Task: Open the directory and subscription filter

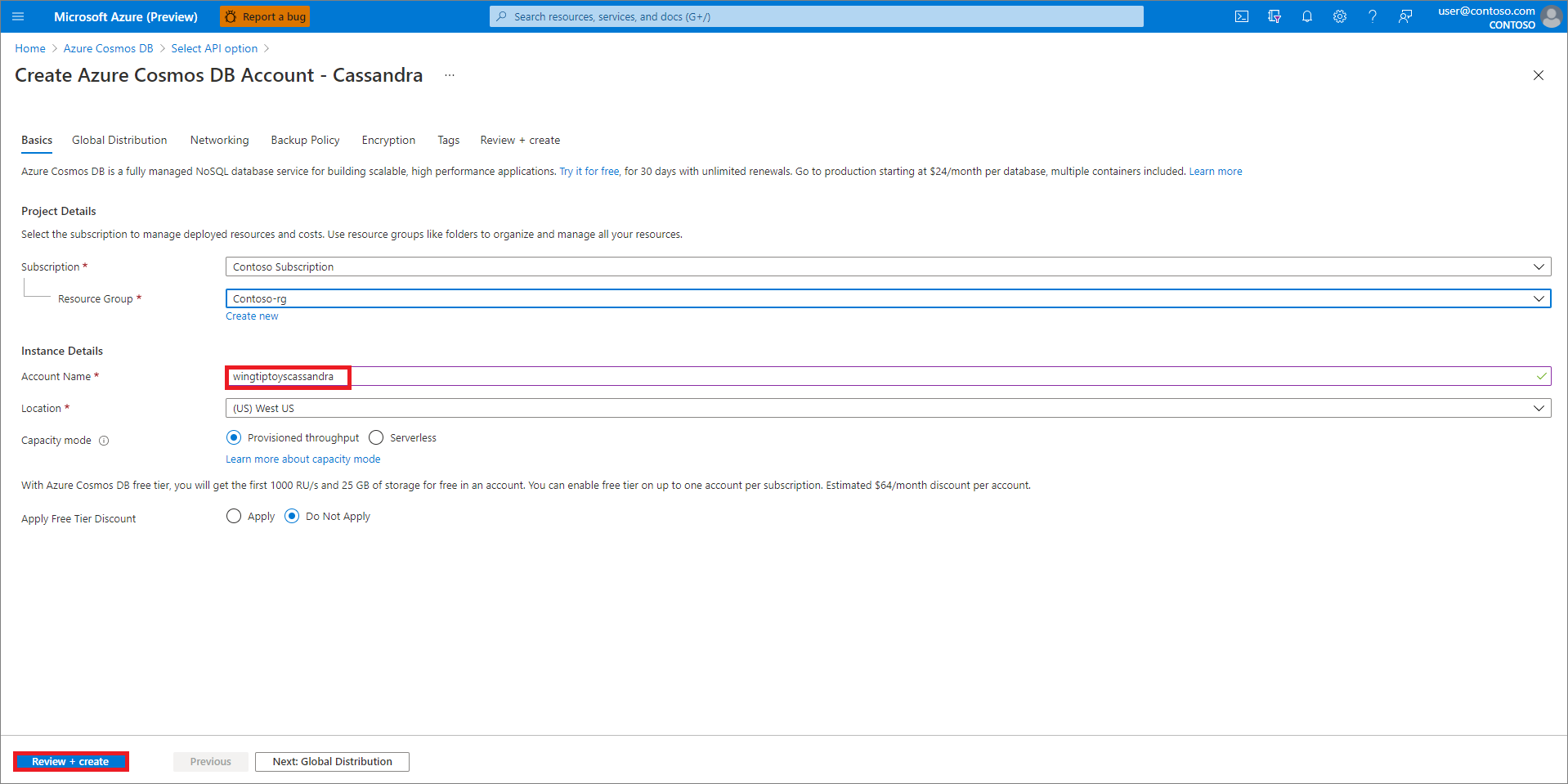Action: [1274, 16]
